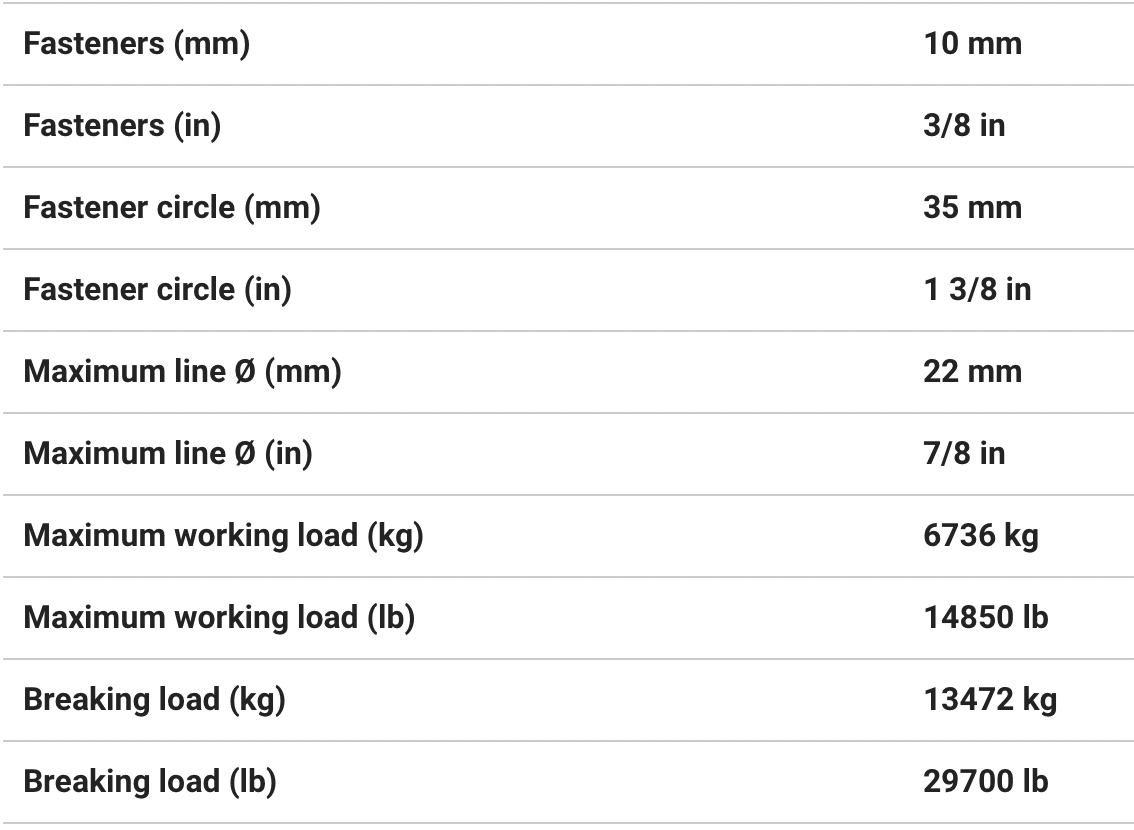Click the Fasteners (mm) label
The image size is (1134, 830).
pos(136,44)
